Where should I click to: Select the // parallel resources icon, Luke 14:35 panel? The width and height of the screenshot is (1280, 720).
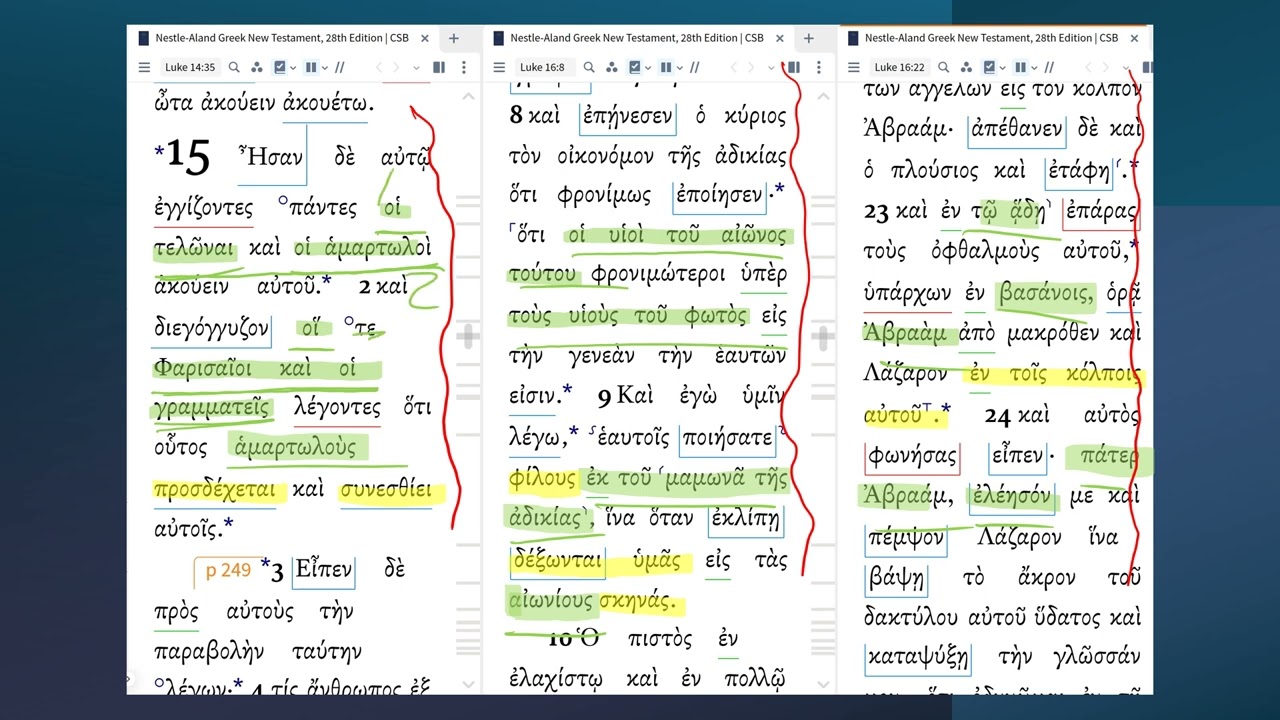340,67
